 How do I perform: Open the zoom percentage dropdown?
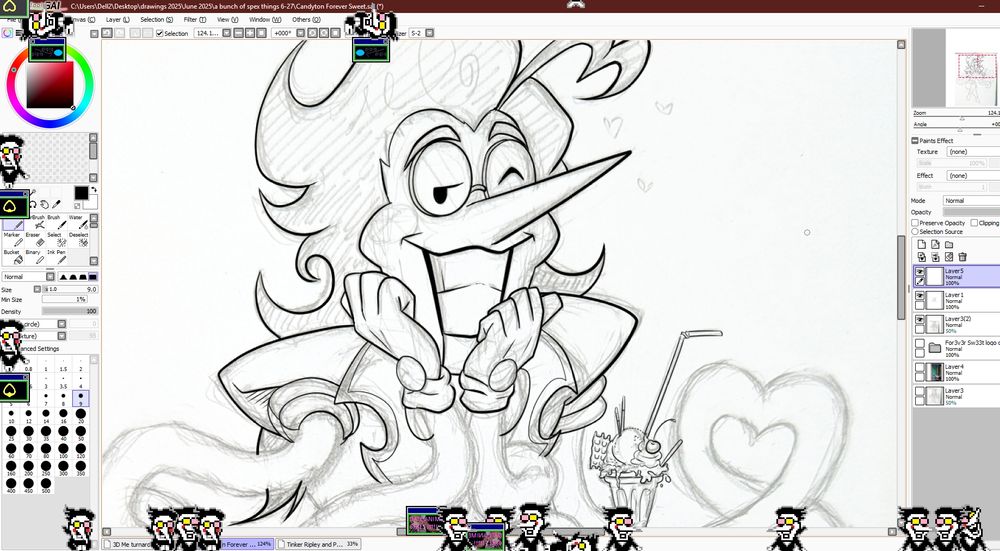tap(226, 33)
